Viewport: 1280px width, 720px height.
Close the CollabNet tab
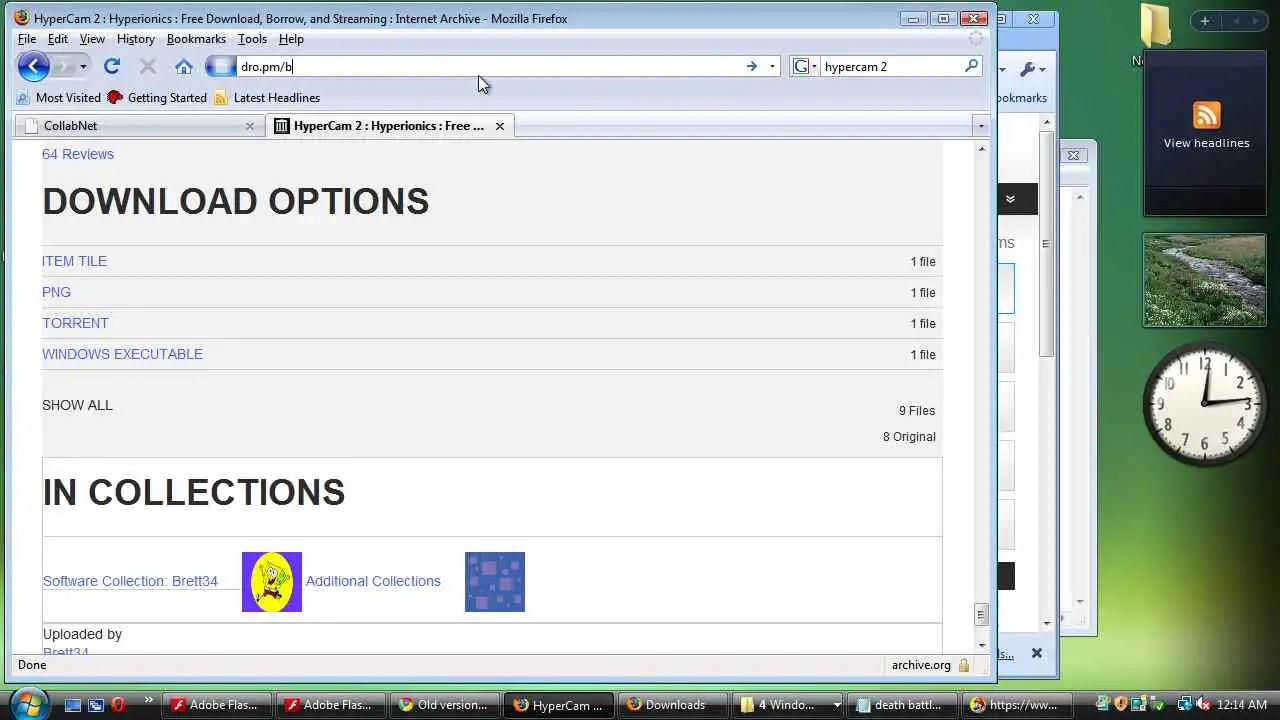pyautogui.click(x=250, y=126)
